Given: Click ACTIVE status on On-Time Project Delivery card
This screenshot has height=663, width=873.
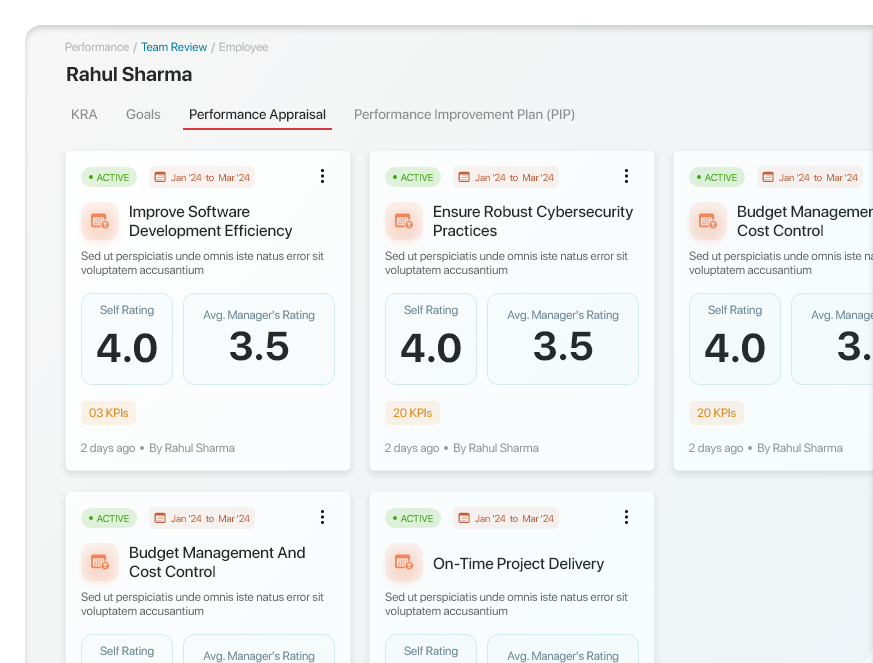Looking at the screenshot, I should 413,518.
